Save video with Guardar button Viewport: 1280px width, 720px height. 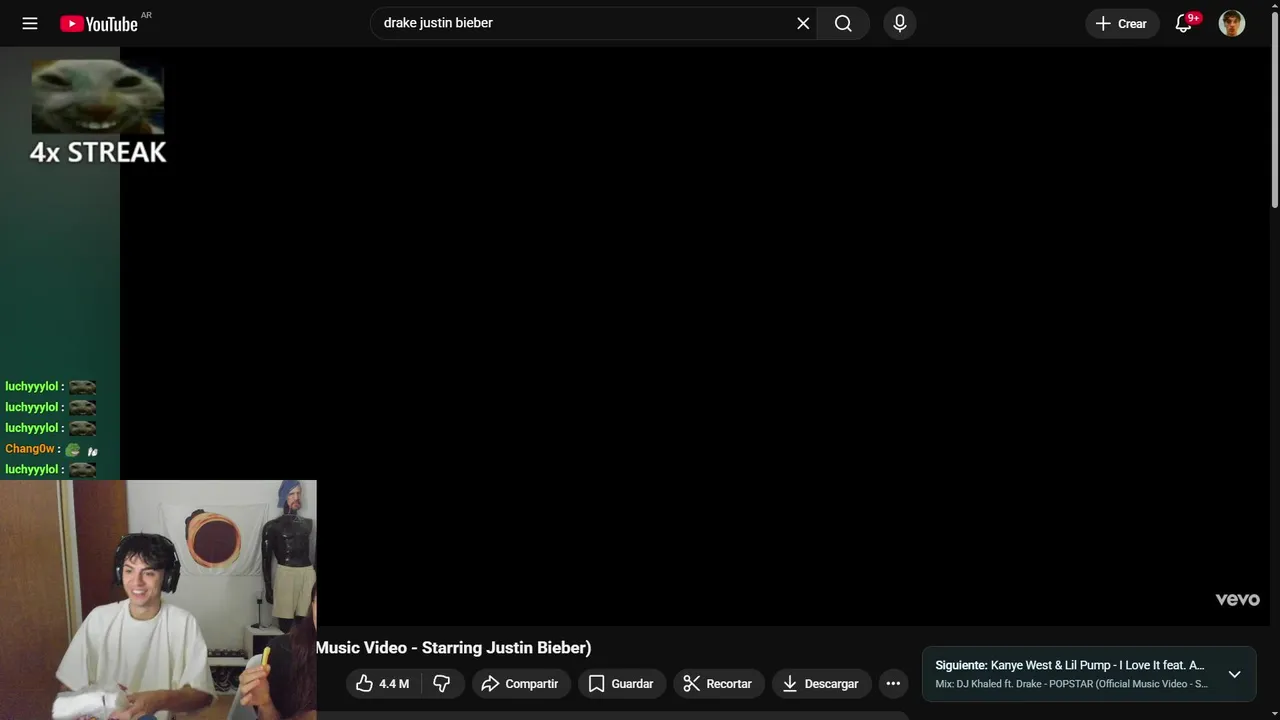tap(622, 684)
